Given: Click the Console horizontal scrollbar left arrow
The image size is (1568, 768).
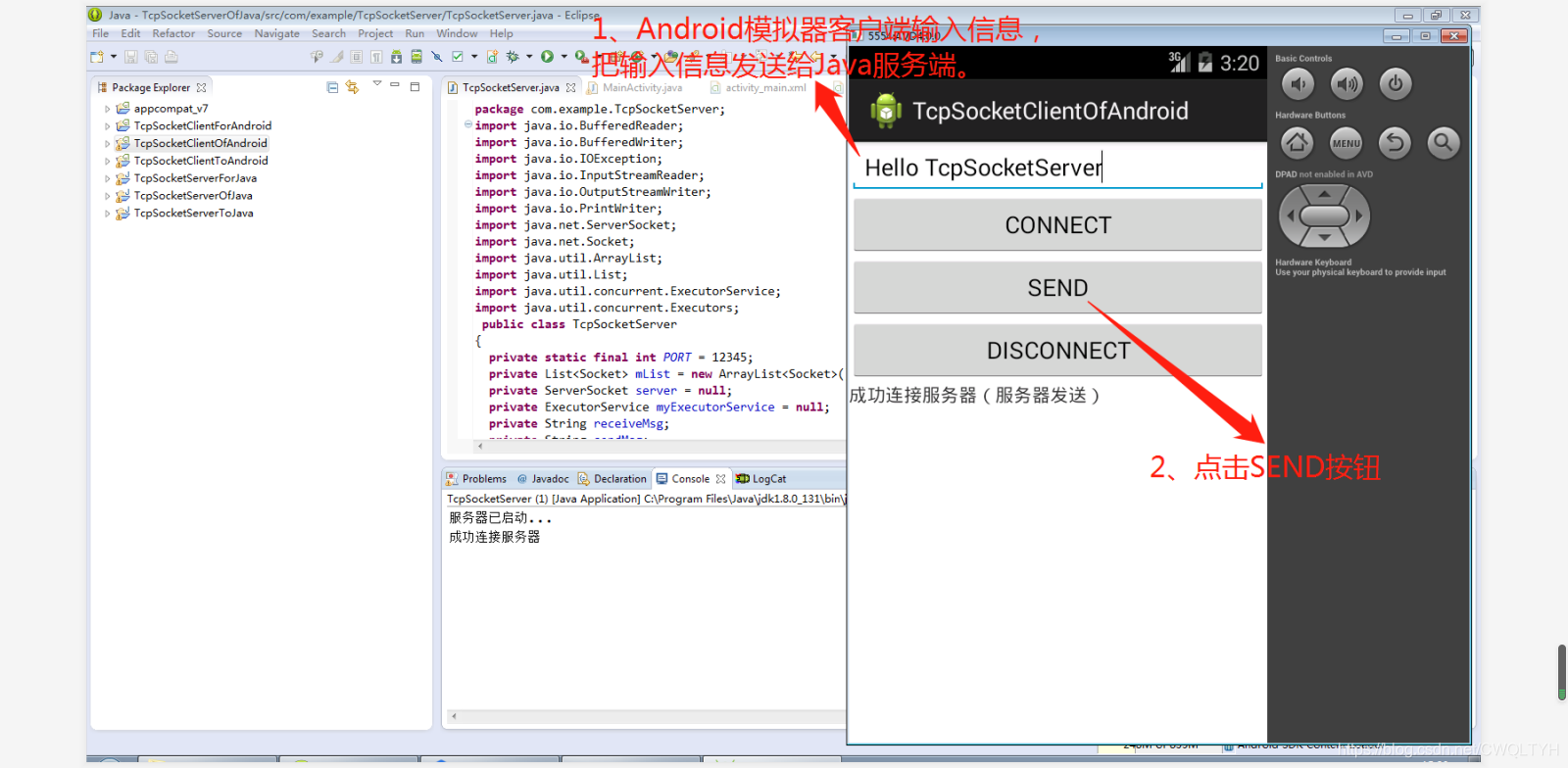Looking at the screenshot, I should [454, 716].
